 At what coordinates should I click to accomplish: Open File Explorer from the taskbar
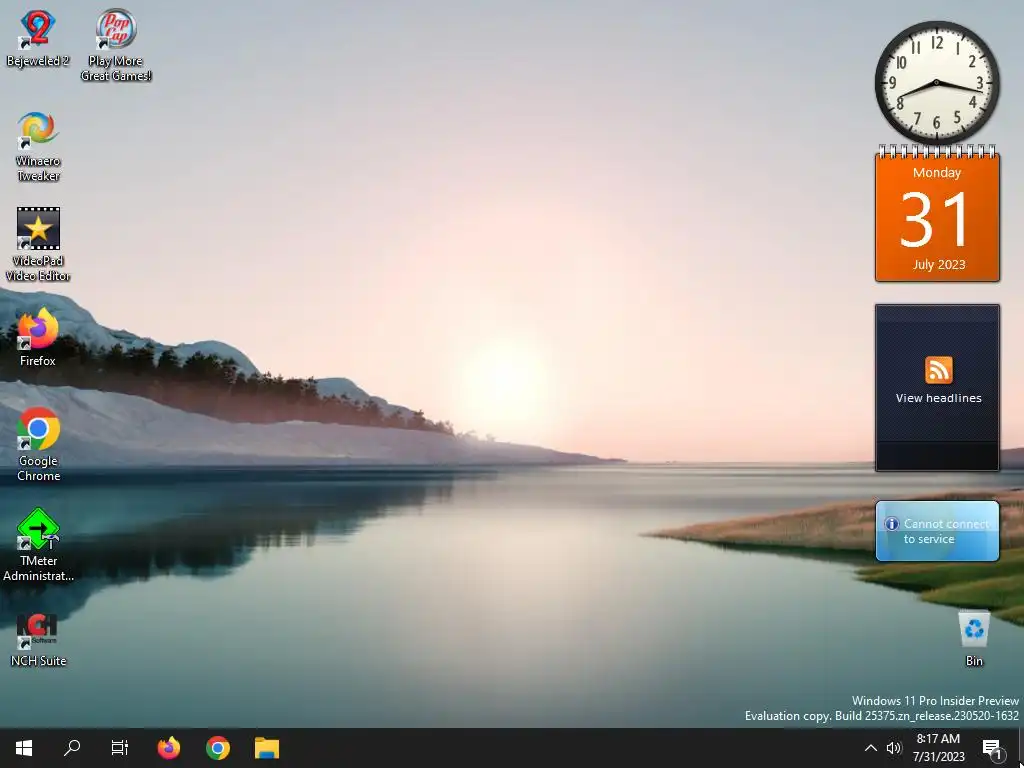click(x=266, y=748)
